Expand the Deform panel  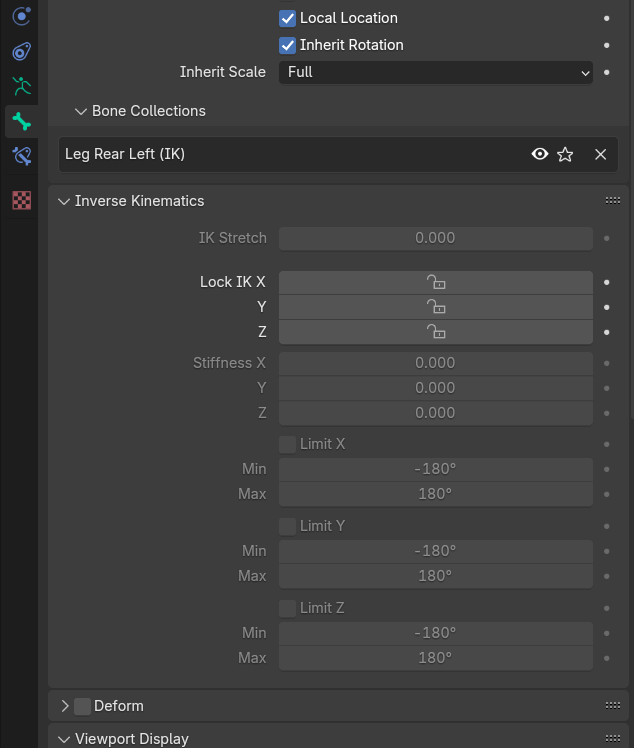pyautogui.click(x=65, y=706)
